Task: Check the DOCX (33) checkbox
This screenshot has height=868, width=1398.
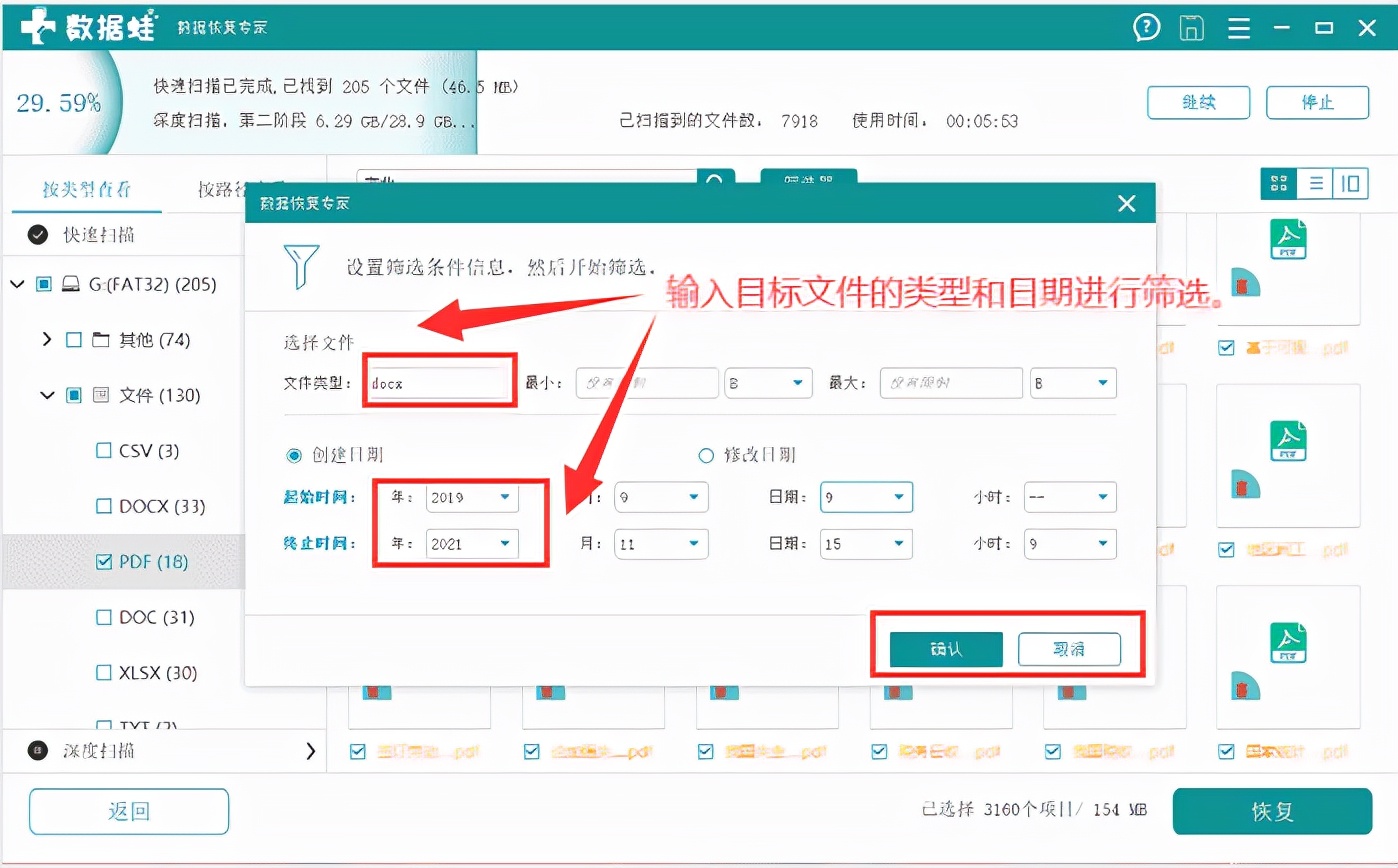Action: (x=103, y=507)
